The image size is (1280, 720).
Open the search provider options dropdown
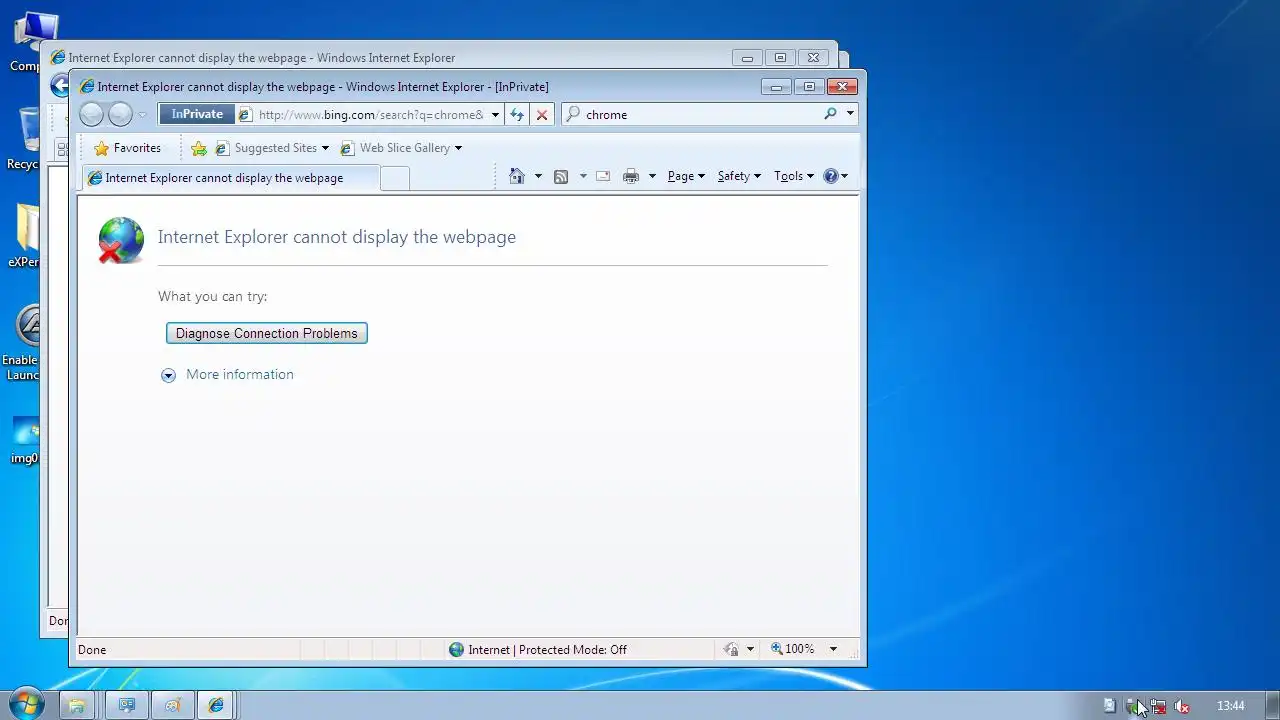[x=850, y=114]
